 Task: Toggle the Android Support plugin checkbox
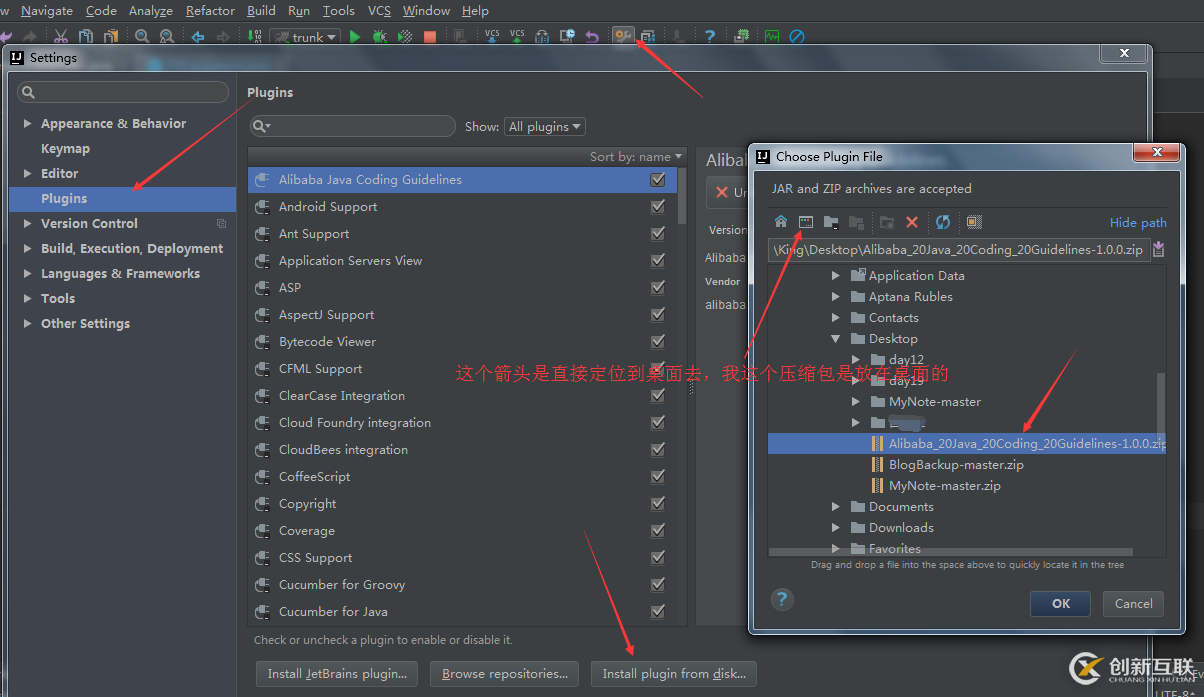point(658,207)
